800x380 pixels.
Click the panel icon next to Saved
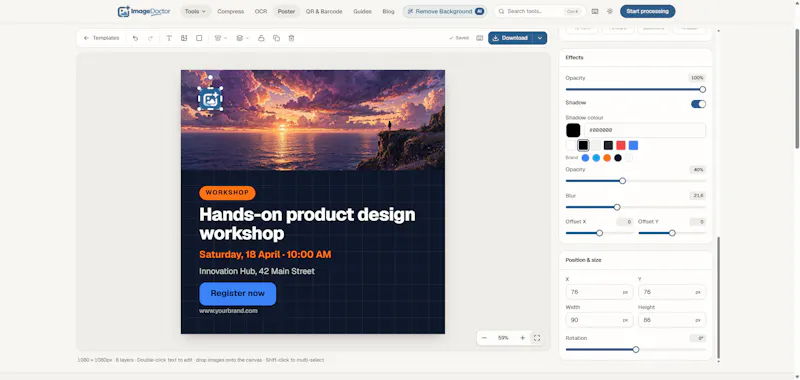(x=480, y=38)
